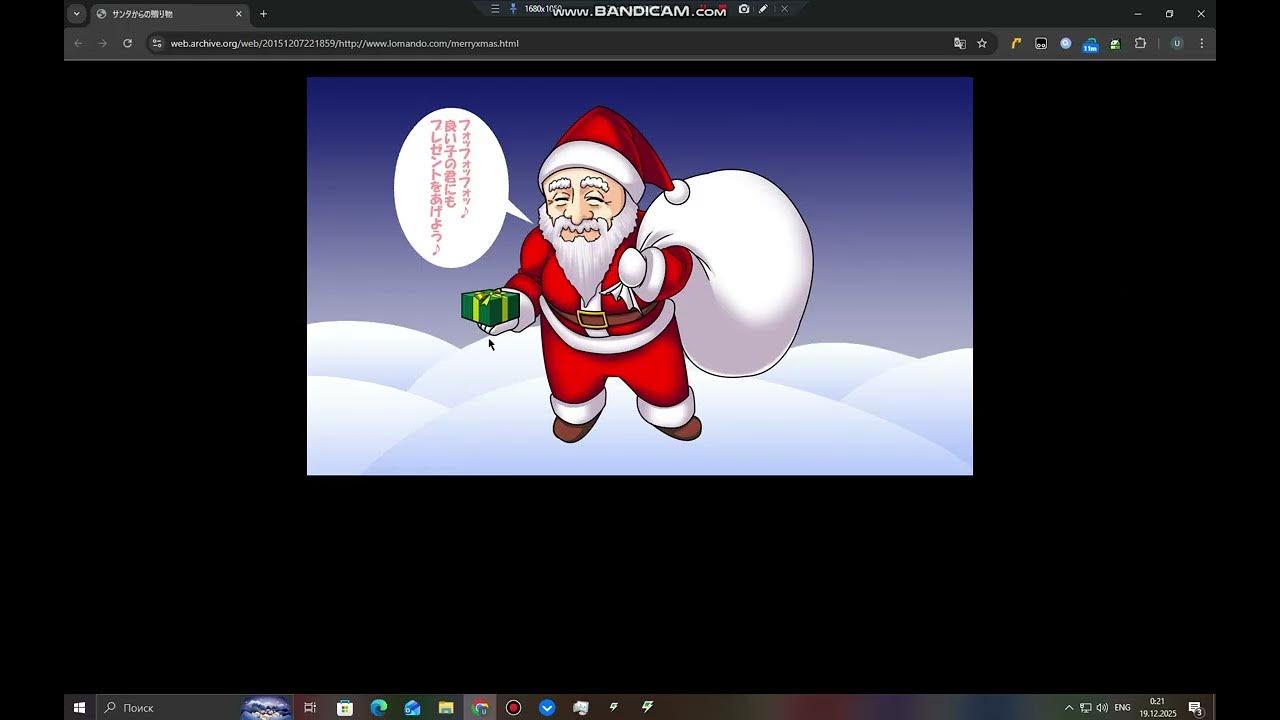Bookmark this page with the star icon

point(982,43)
